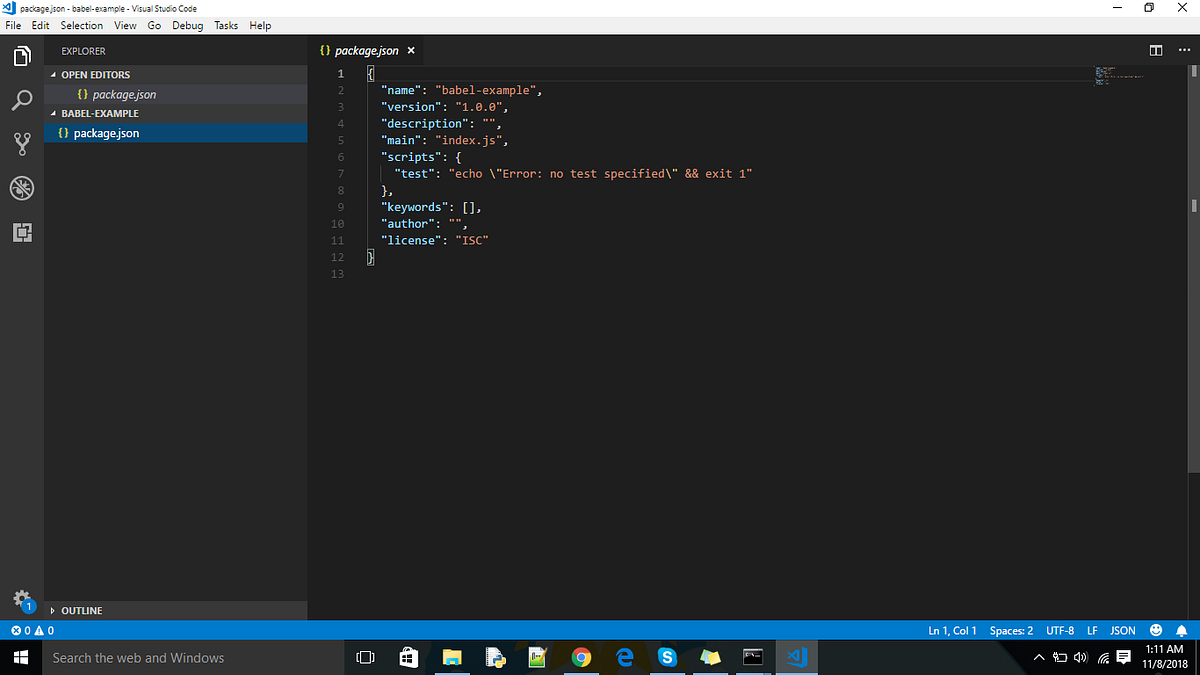Click Spaces: 2 indentation setting
This screenshot has height=675, width=1200.
(x=1011, y=631)
